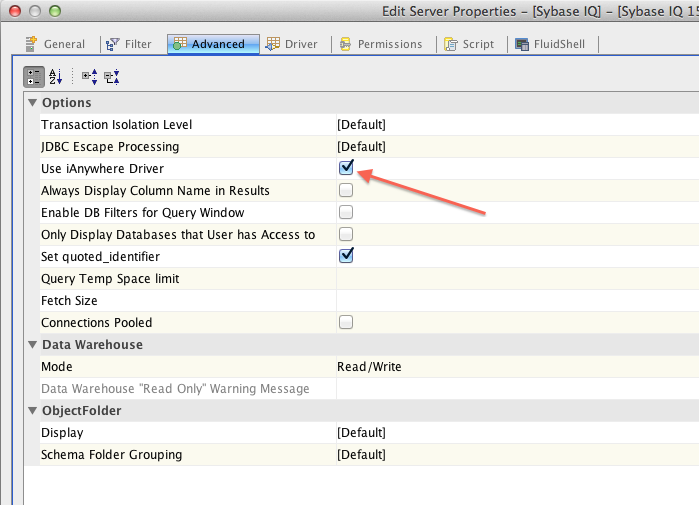The width and height of the screenshot is (699, 505).
Task: Select the Script tab
Action: pyautogui.click(x=469, y=44)
